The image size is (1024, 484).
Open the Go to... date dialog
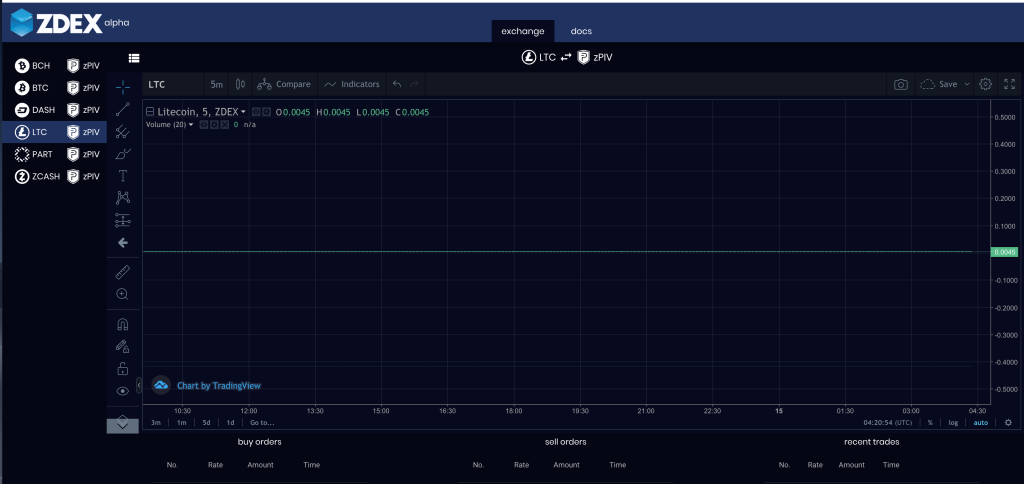tap(263, 423)
